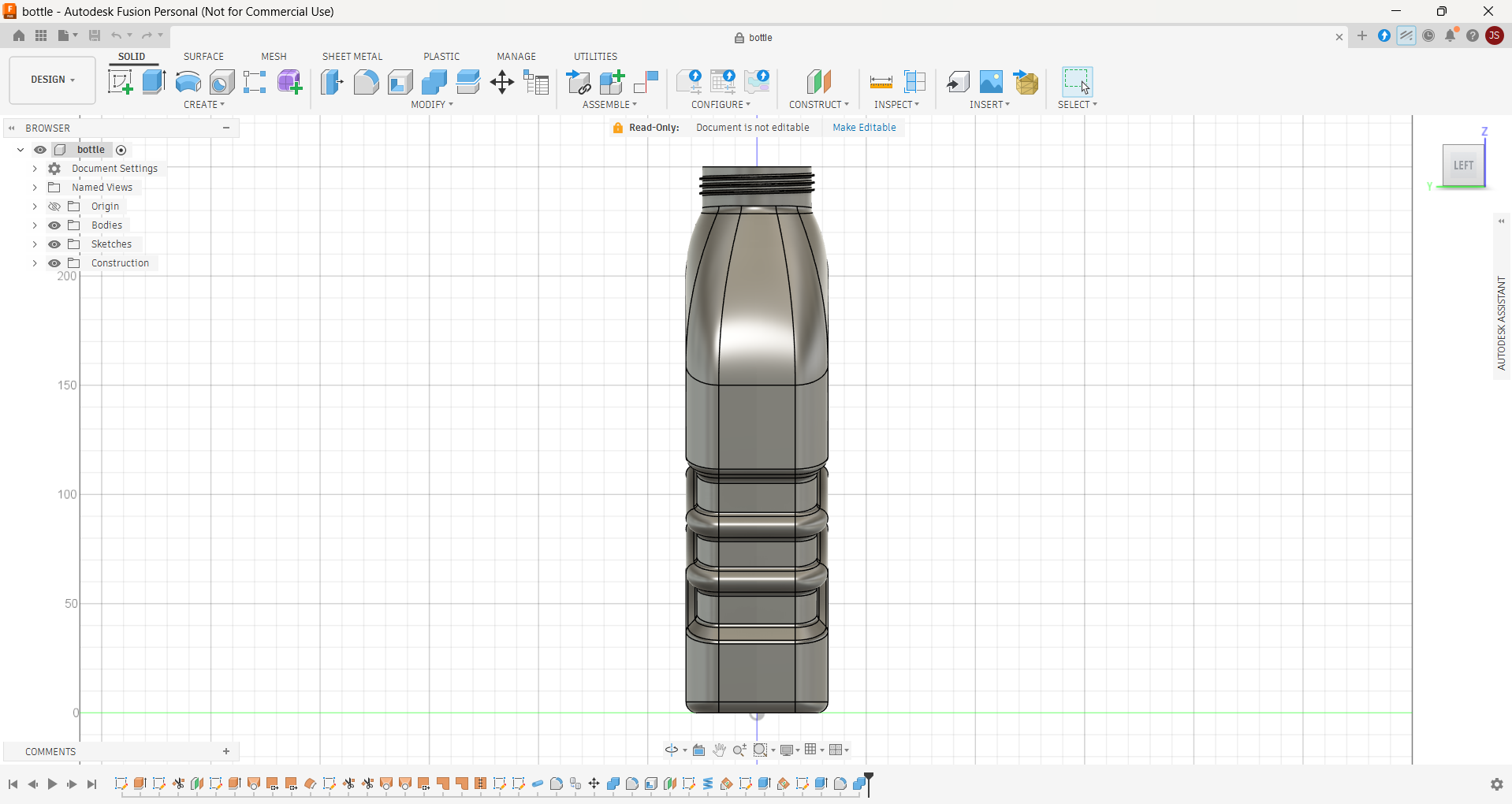1512x804 pixels.
Task: Open notifications bell icon
Action: click(1451, 35)
